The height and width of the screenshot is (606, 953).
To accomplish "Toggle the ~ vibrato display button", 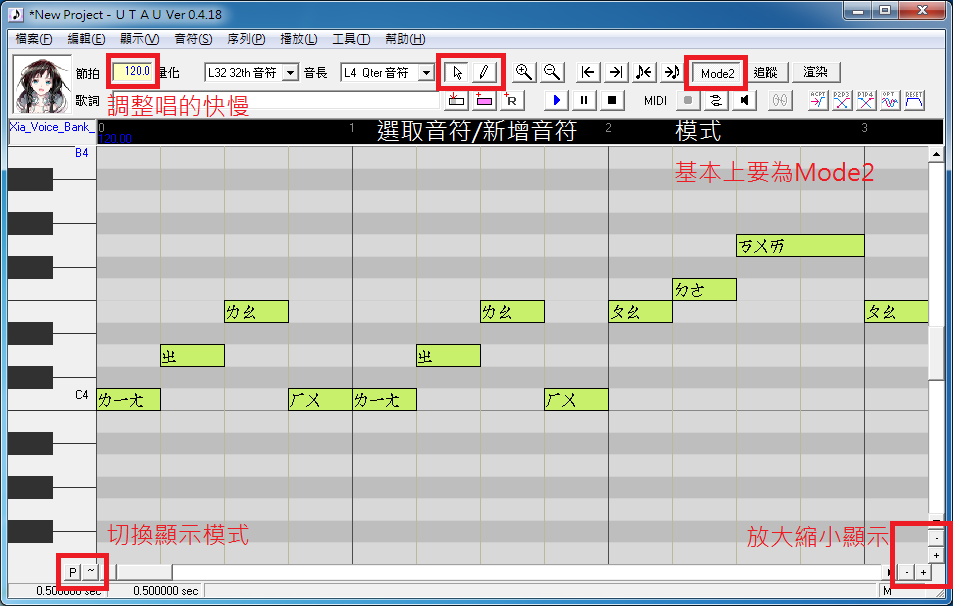I will pos(91,572).
